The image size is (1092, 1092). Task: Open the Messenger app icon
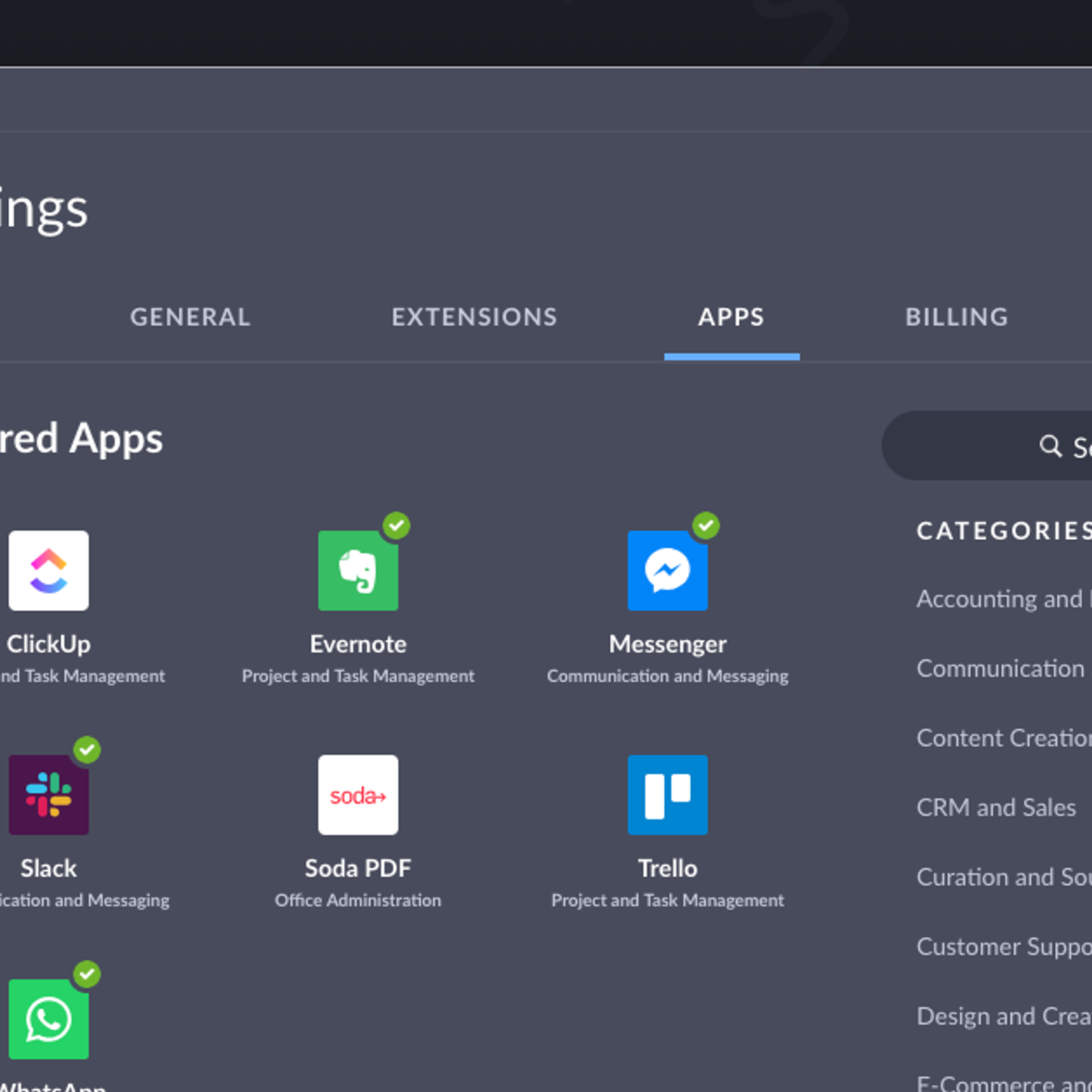click(x=667, y=571)
